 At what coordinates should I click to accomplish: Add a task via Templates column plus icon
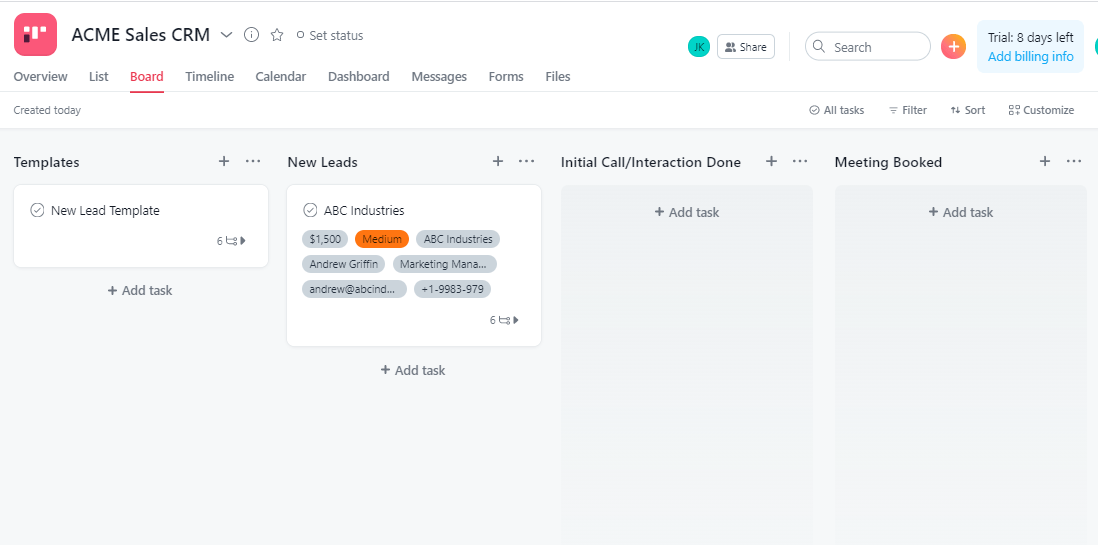[224, 161]
